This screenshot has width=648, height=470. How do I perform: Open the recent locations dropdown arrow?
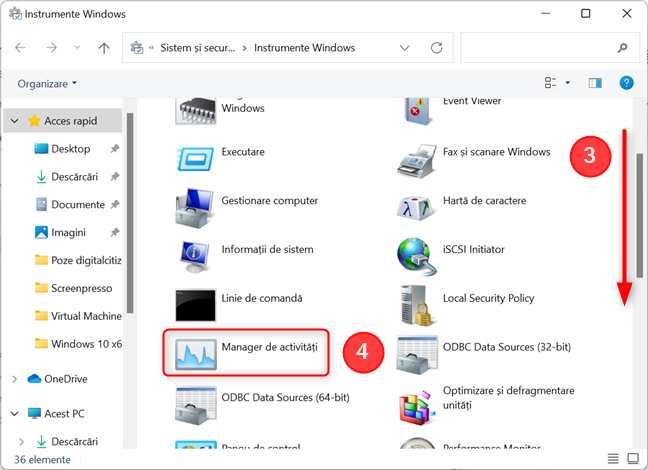tap(77, 48)
